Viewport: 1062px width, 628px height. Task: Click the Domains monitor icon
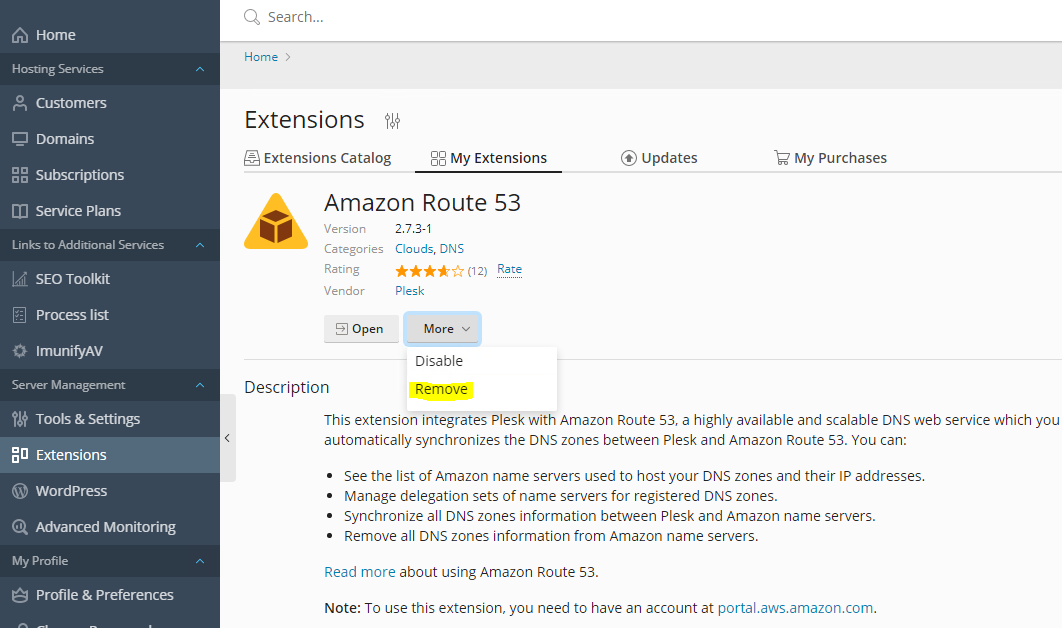point(20,139)
